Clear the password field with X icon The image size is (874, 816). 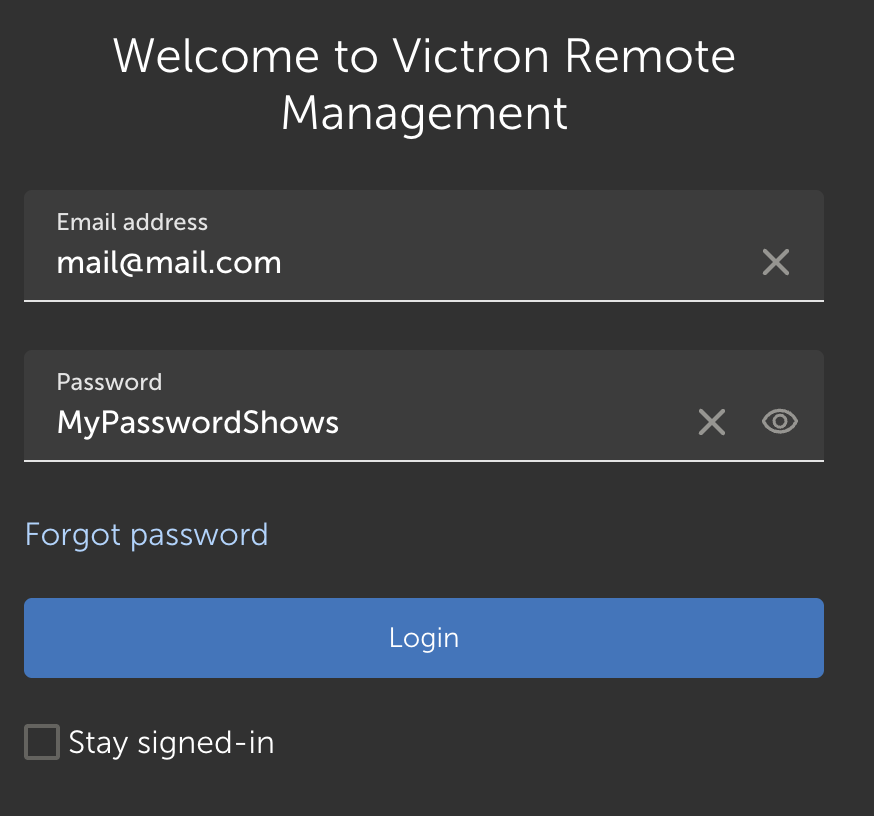(x=712, y=422)
